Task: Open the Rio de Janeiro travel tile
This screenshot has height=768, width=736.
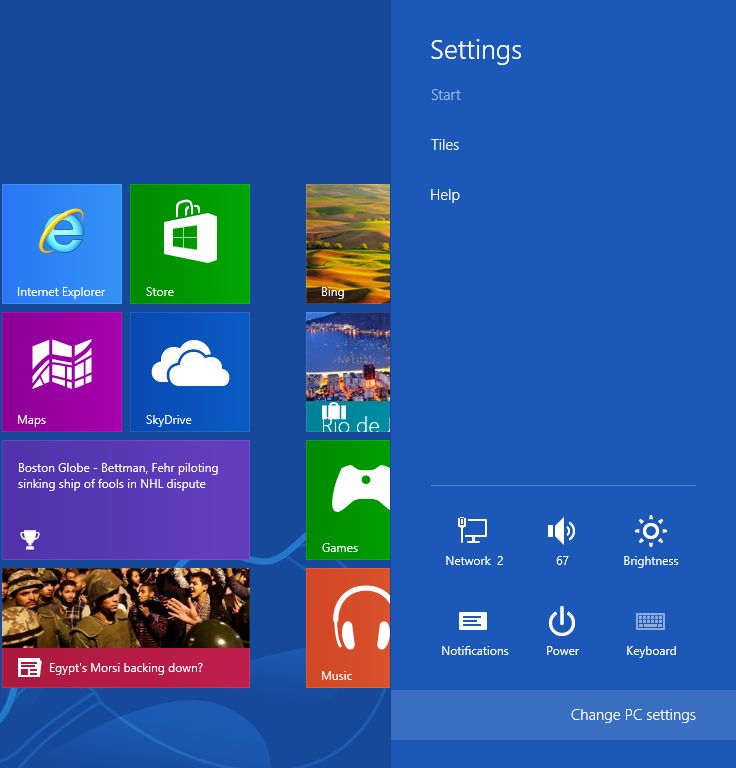Action: 348,372
